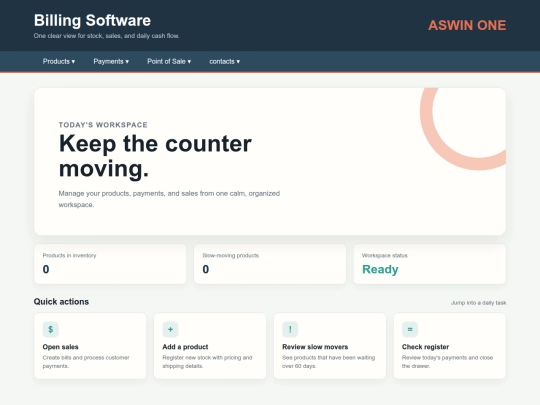Click the Quick actions heading
Viewport: 540px width, 405px height.
pyautogui.click(x=61, y=302)
